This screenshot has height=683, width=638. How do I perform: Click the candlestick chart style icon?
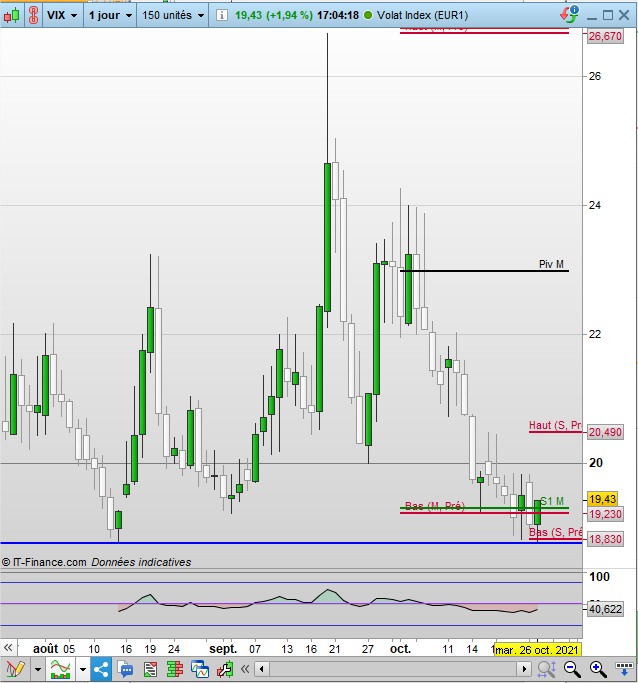click(11, 16)
